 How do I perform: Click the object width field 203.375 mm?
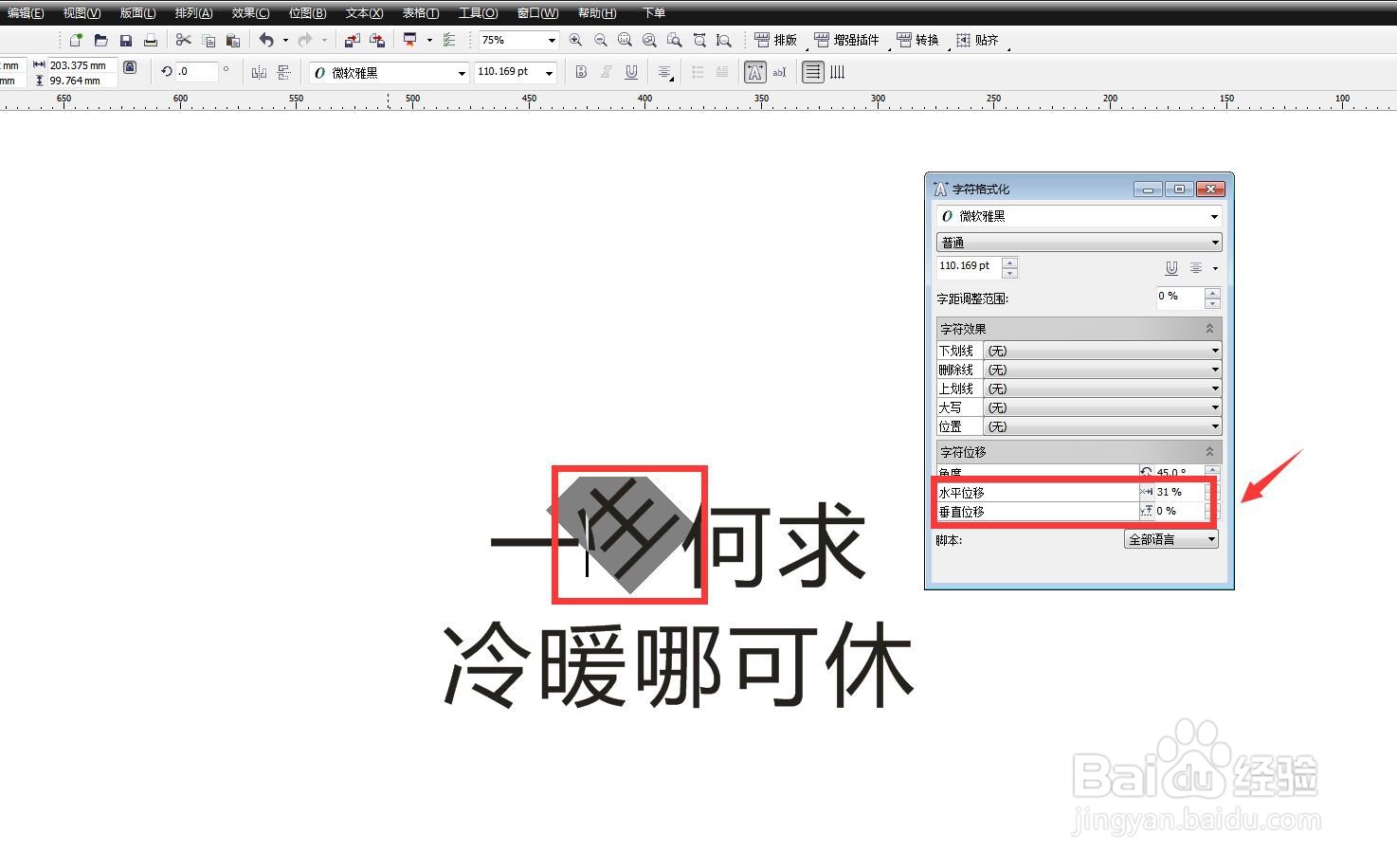[x=82, y=65]
